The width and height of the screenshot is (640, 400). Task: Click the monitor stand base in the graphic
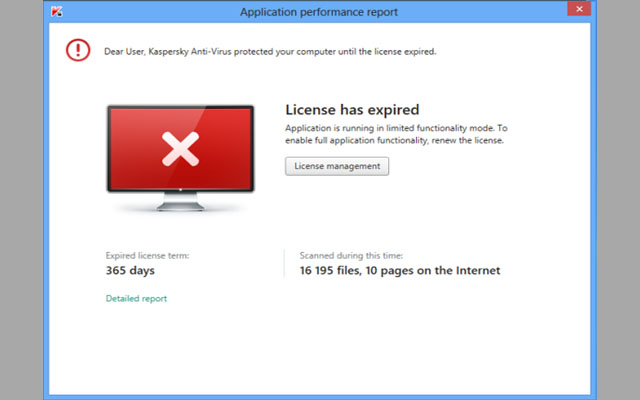coord(180,210)
